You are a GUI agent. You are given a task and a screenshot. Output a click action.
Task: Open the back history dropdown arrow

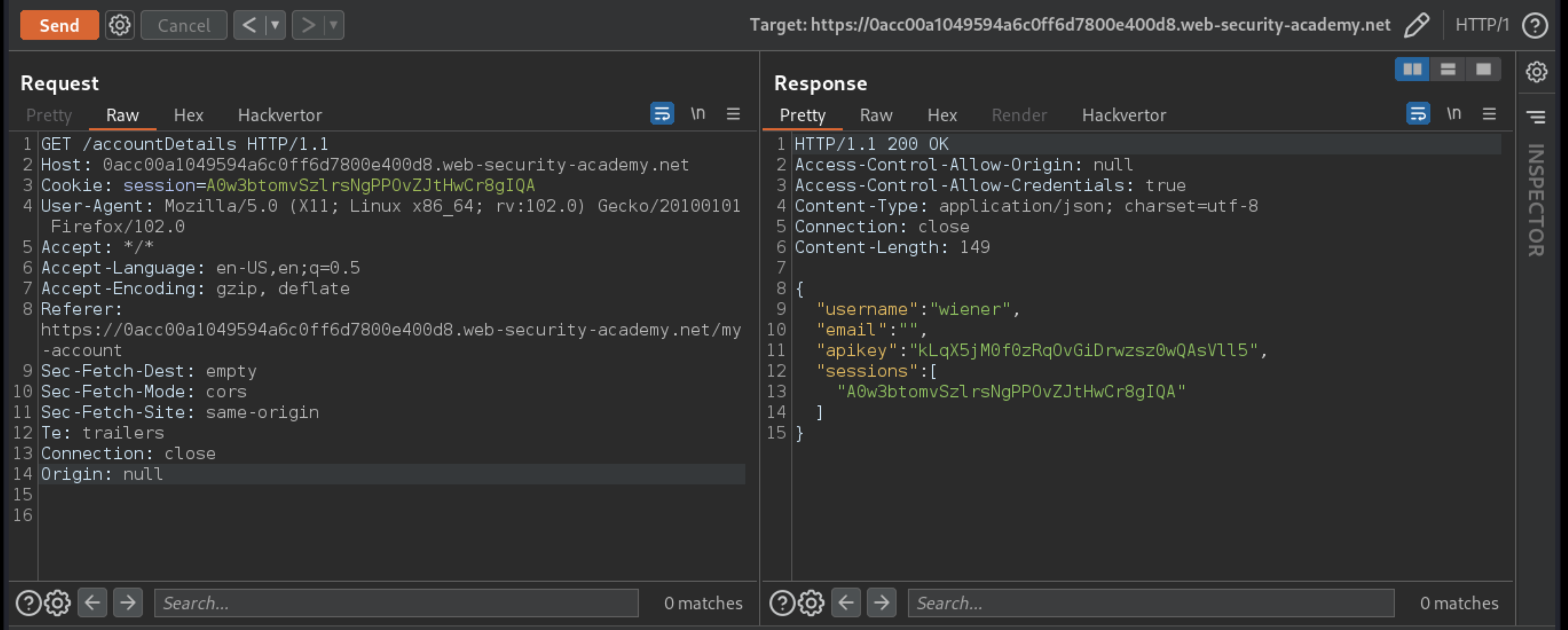pos(275,25)
